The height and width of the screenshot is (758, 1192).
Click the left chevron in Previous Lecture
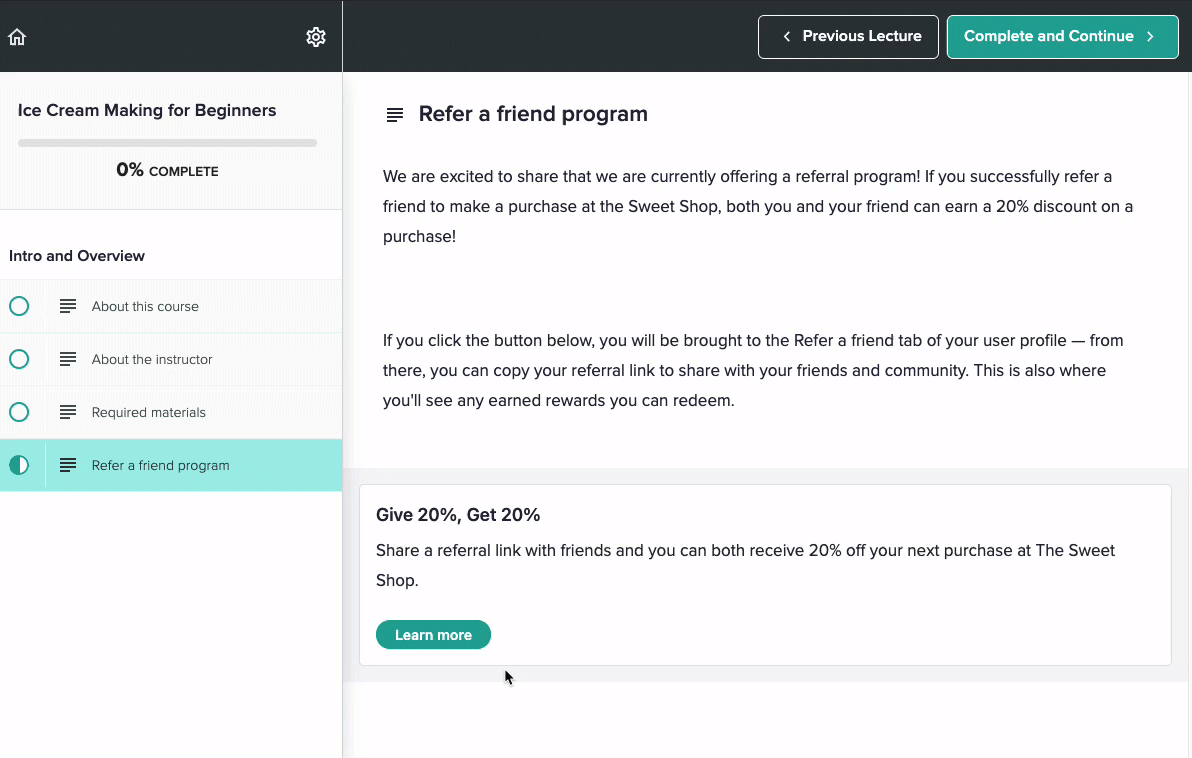tap(786, 36)
